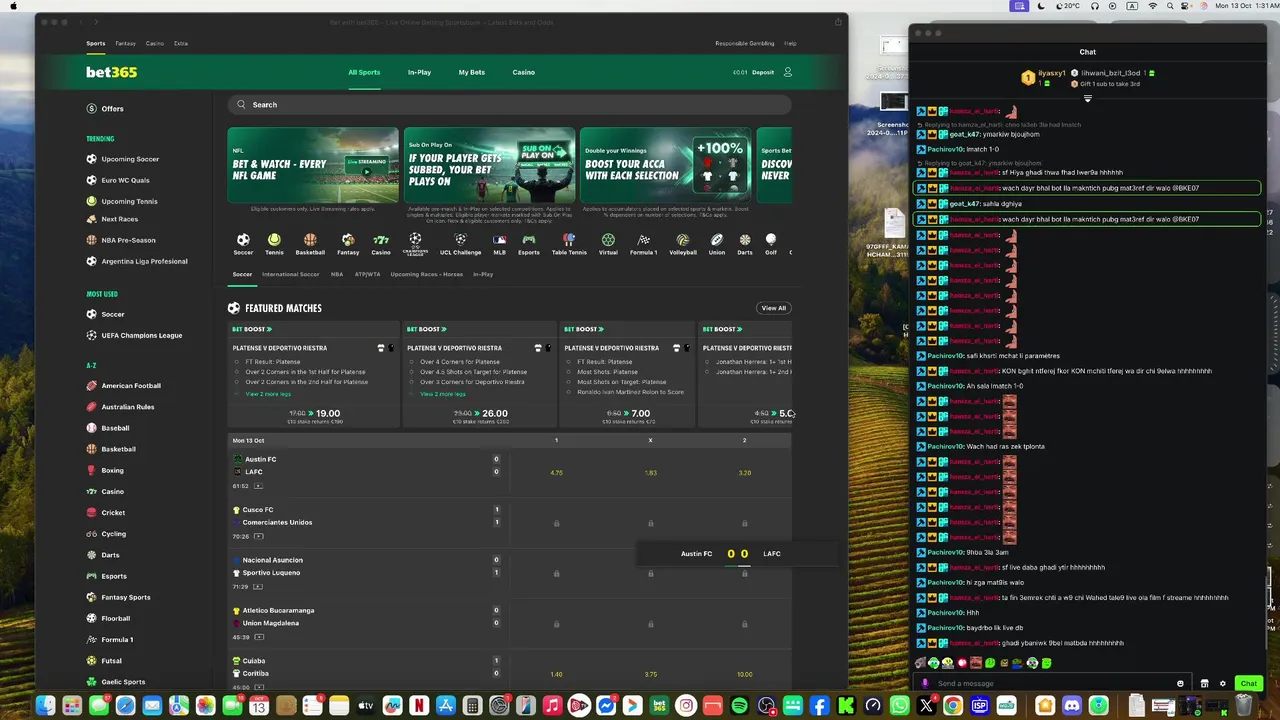Open Gaelic Sports in the A-Z sidebar
The height and width of the screenshot is (720, 1280).
[x=123, y=682]
